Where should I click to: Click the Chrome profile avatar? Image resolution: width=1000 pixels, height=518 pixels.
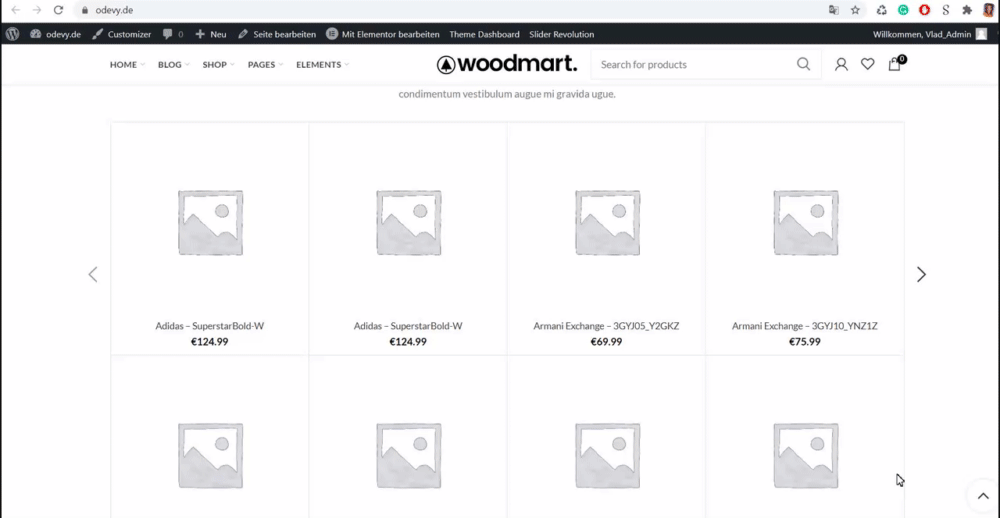pyautogui.click(x=989, y=10)
